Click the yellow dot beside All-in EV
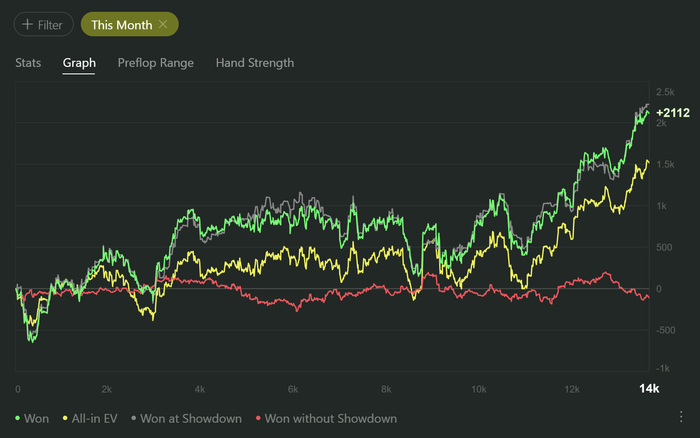Viewport: 700px width, 438px height. [x=67, y=419]
